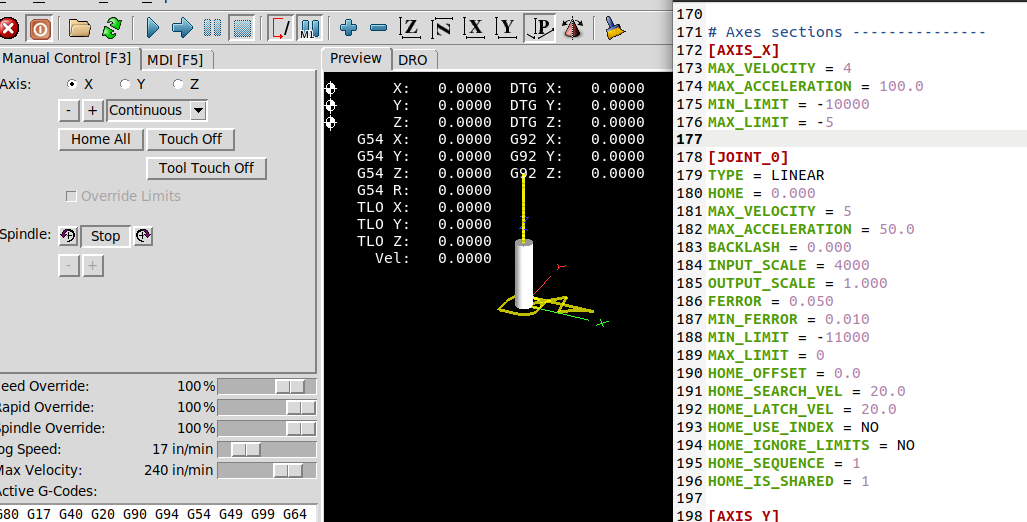1027x522 pixels.
Task: Turn spindle counterclockwise
Action: [68, 236]
